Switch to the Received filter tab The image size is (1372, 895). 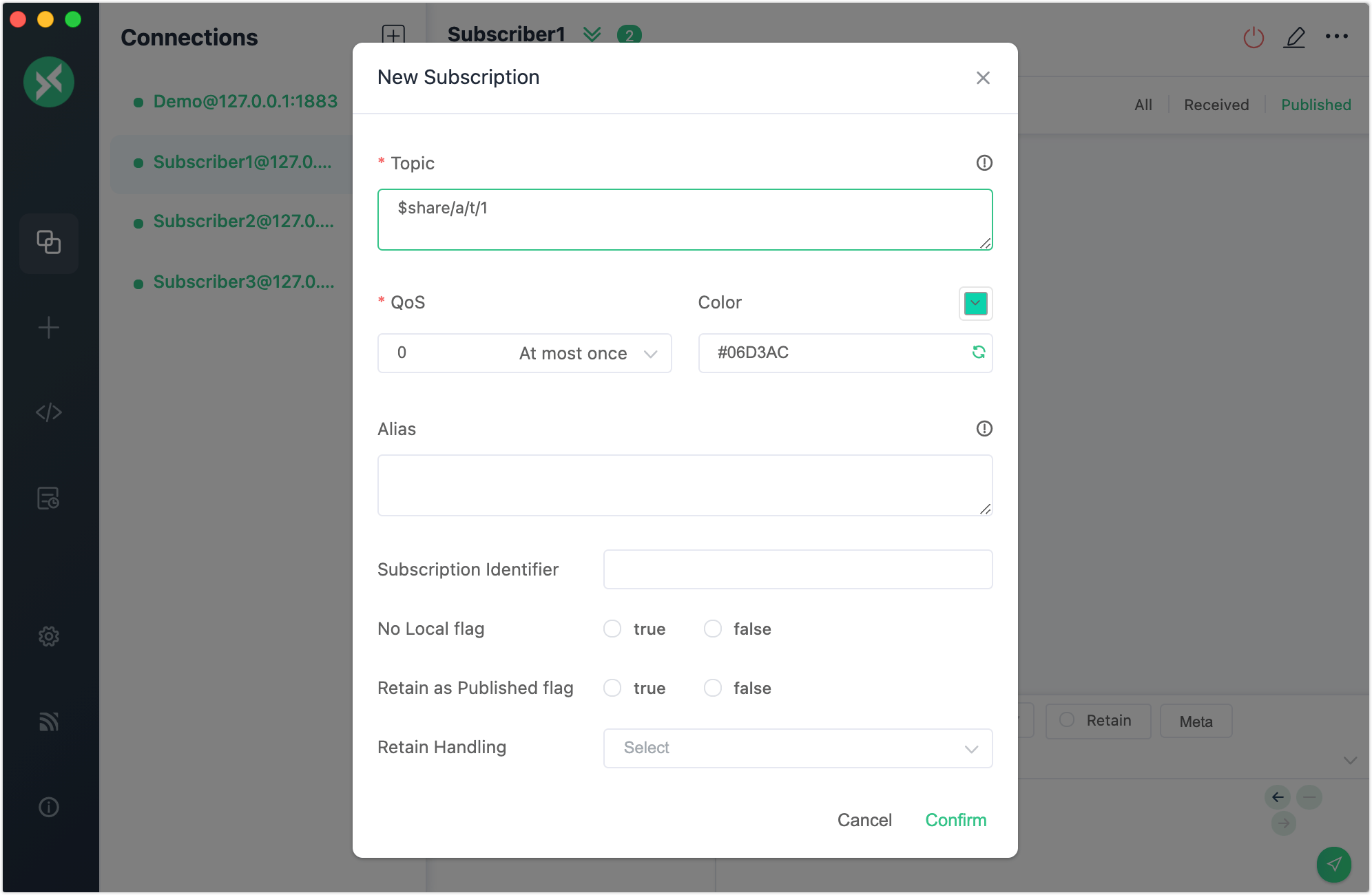click(1216, 105)
